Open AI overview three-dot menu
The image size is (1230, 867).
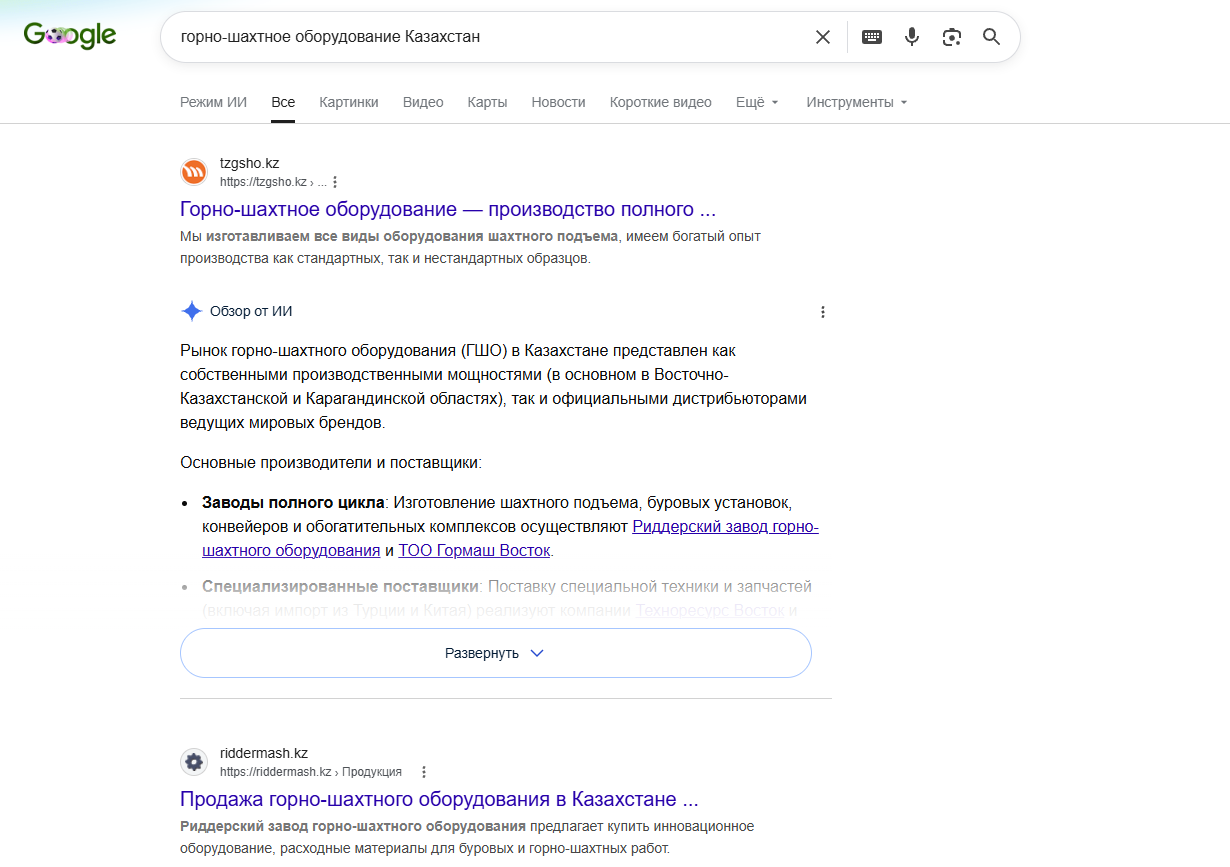click(x=823, y=312)
